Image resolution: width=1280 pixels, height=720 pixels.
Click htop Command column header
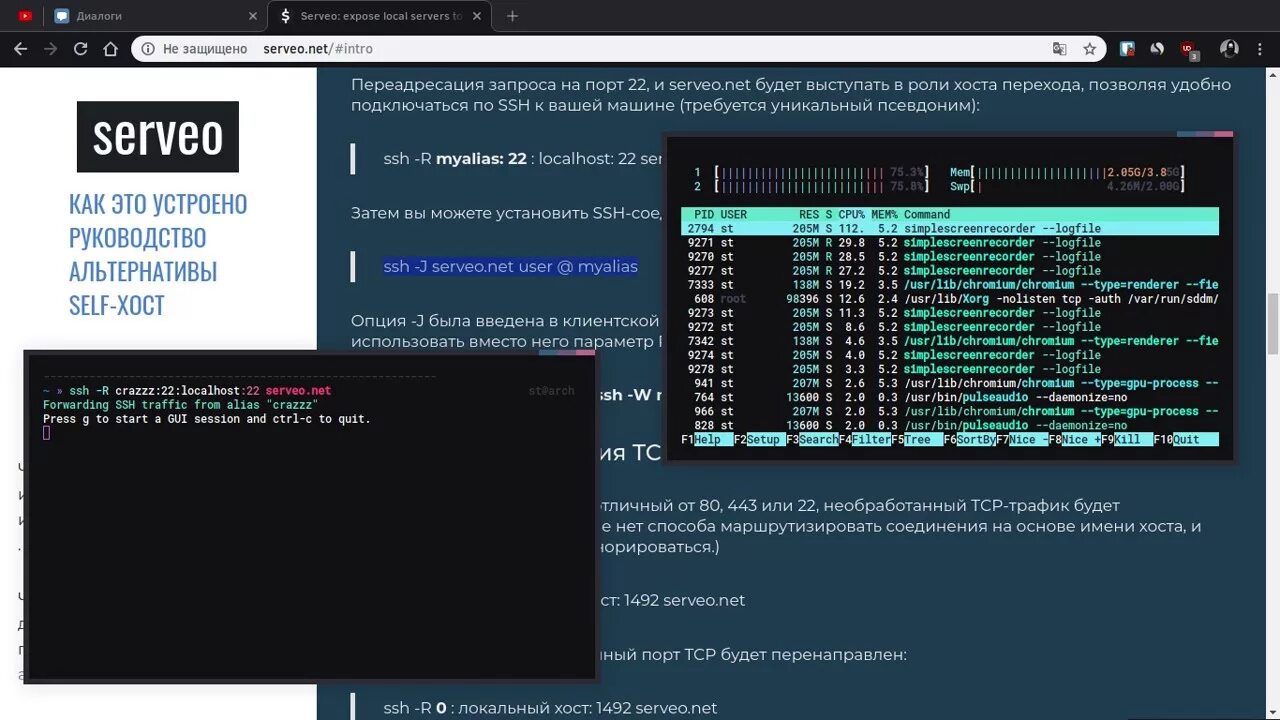[927, 214]
